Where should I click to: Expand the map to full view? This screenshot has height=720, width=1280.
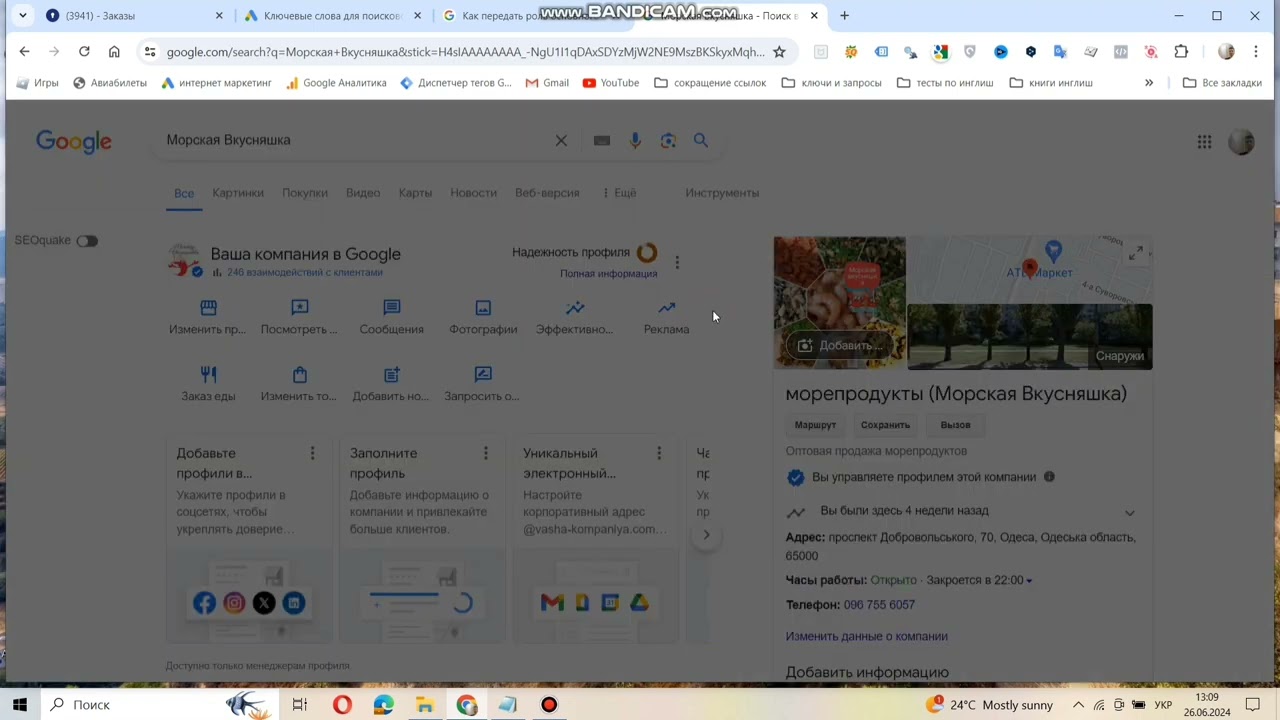tap(1136, 254)
